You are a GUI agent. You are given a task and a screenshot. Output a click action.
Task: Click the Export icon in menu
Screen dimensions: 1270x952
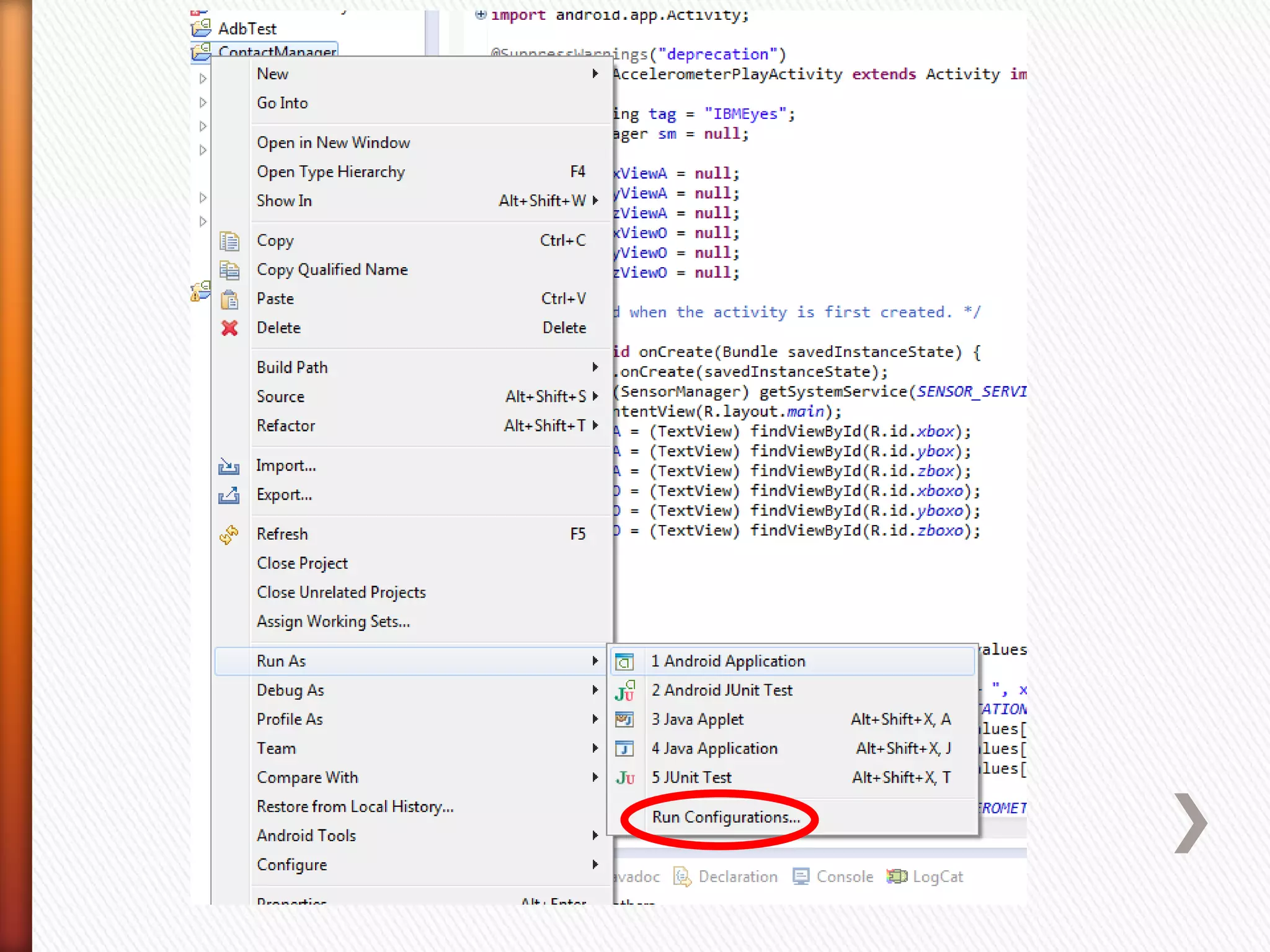[229, 495]
